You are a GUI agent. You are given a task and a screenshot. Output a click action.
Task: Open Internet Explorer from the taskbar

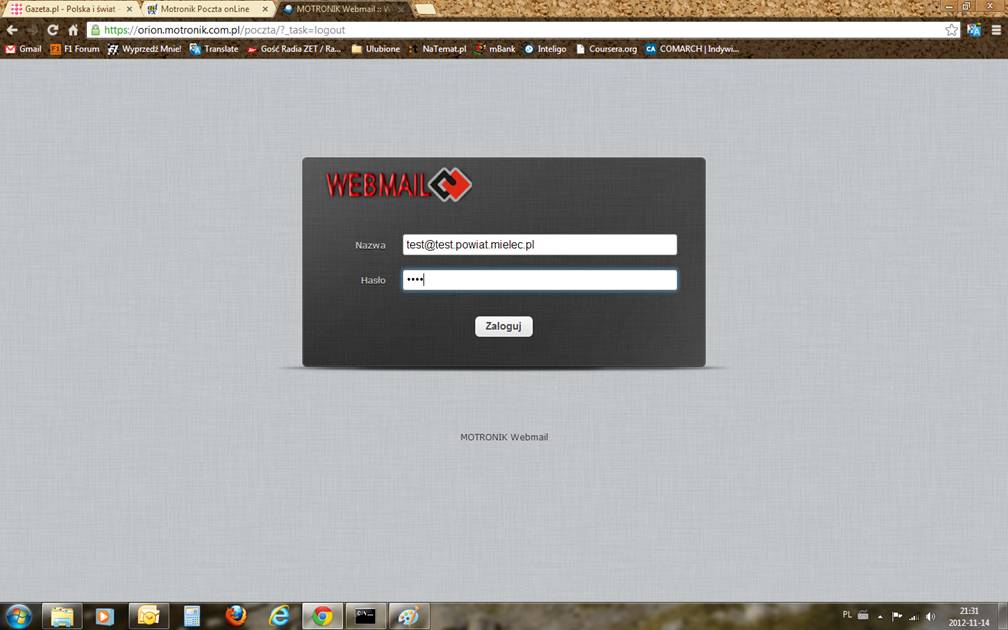click(279, 616)
